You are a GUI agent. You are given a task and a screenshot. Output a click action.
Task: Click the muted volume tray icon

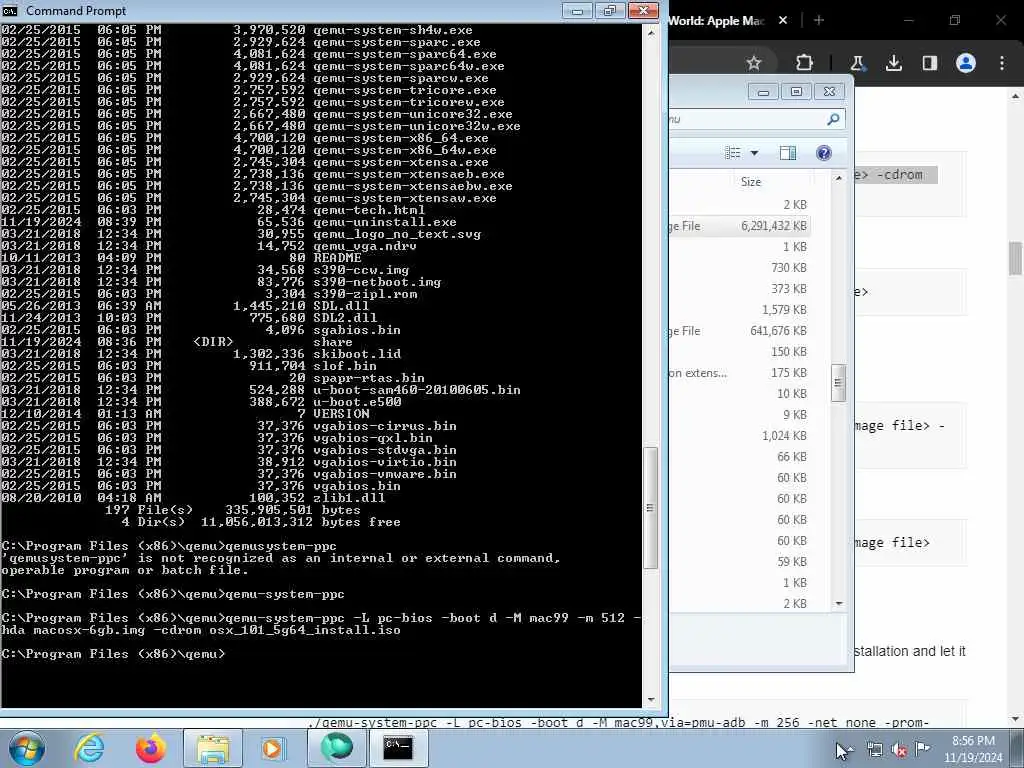point(899,750)
